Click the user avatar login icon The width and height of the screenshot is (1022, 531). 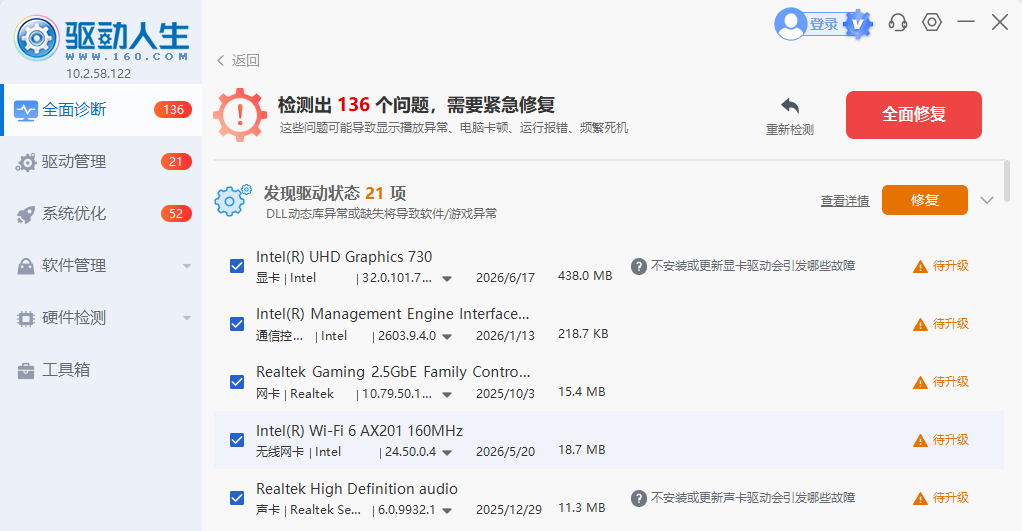pyautogui.click(x=790, y=24)
